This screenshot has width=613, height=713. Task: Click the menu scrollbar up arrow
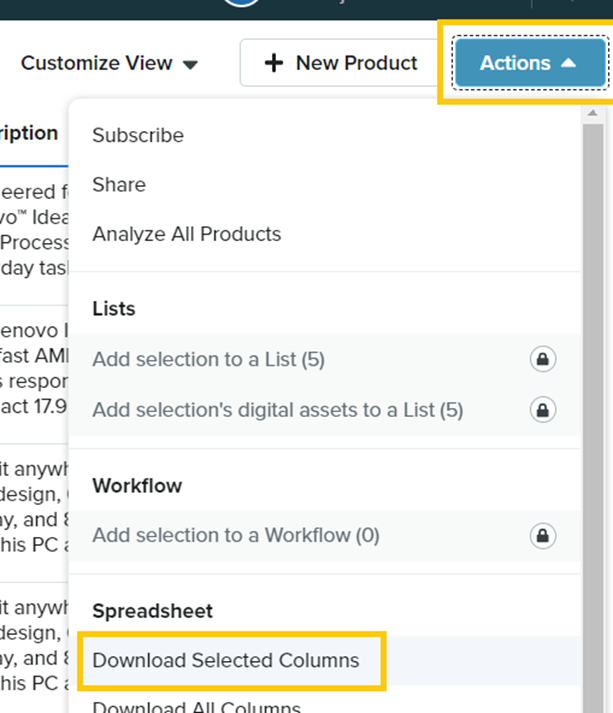coord(592,113)
